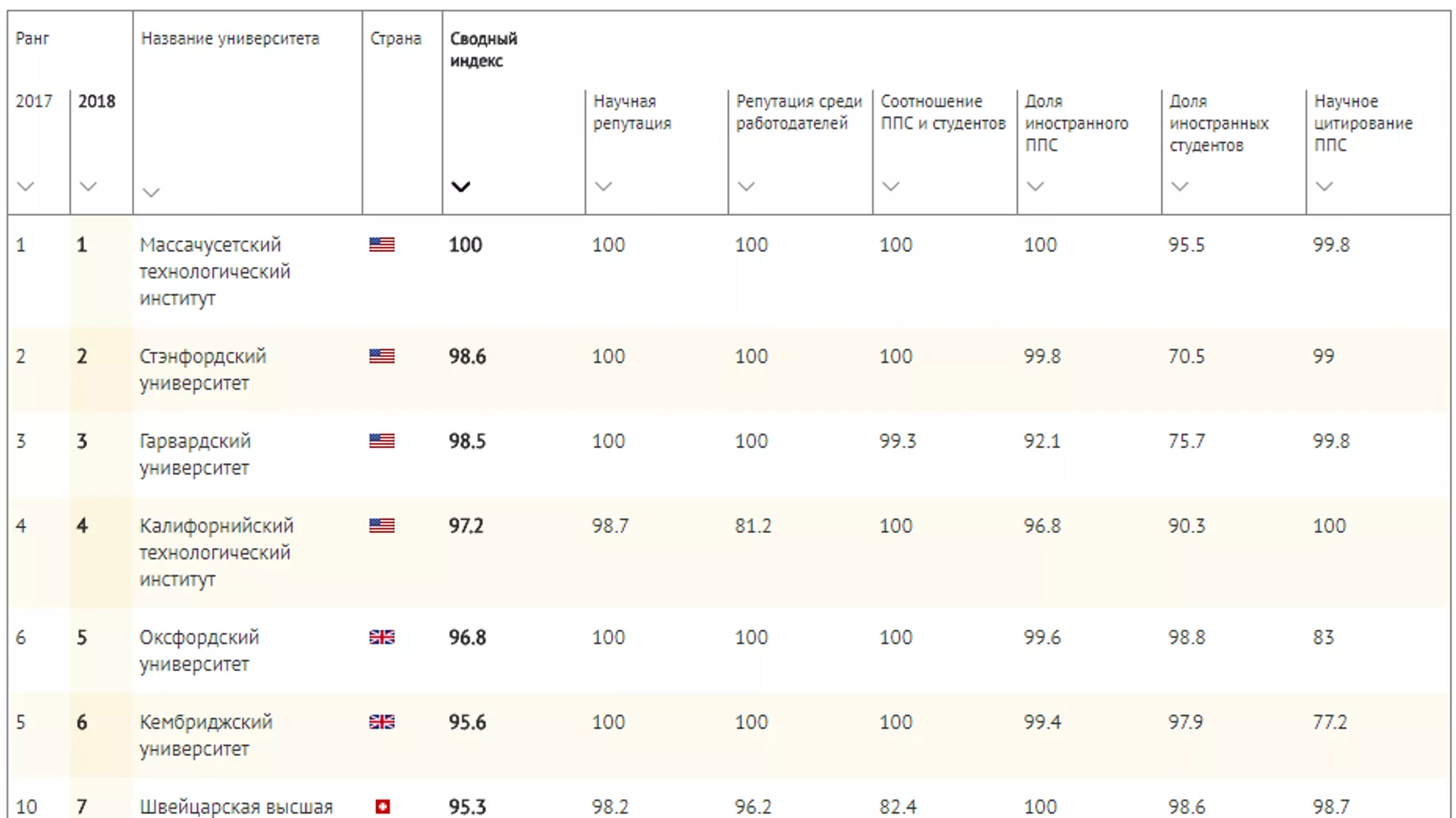
Task: Click the Научная репутация header text
Action: [632, 112]
